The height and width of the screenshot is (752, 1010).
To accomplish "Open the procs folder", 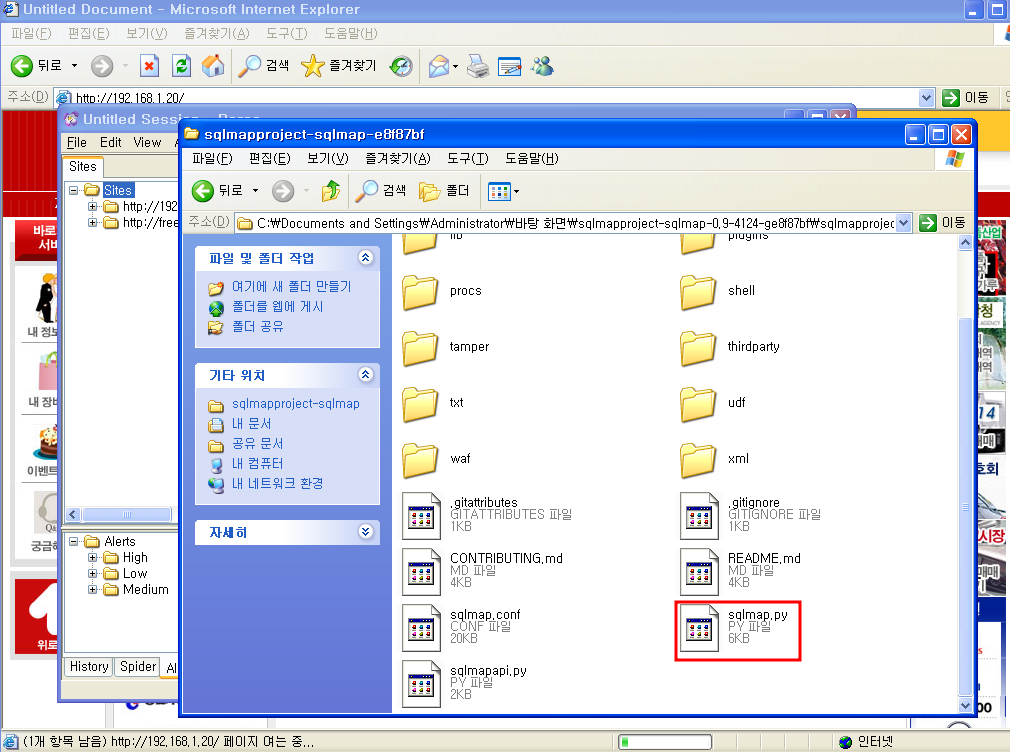I will coord(421,292).
